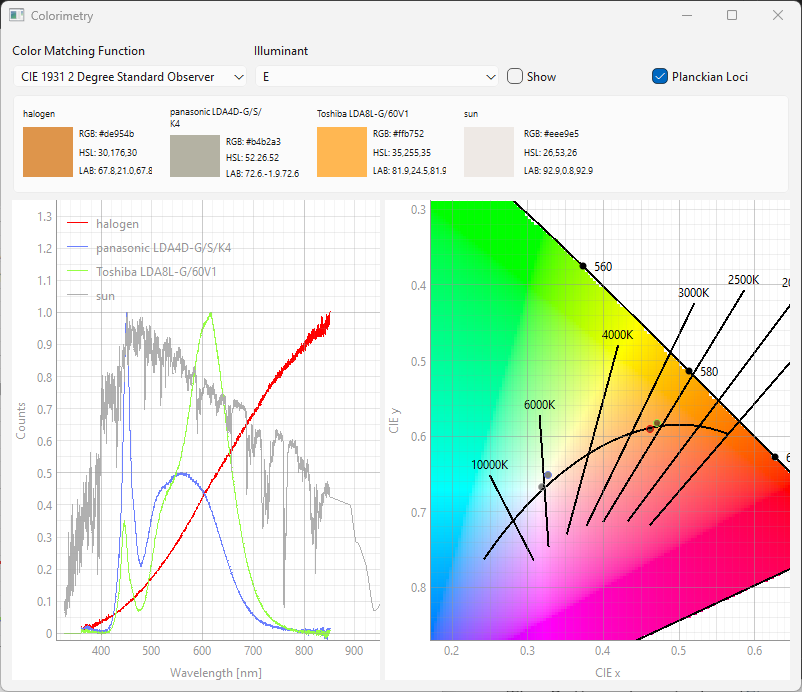802x692 pixels.
Task: Open the Color Matching Function dropdown
Action: [131, 77]
